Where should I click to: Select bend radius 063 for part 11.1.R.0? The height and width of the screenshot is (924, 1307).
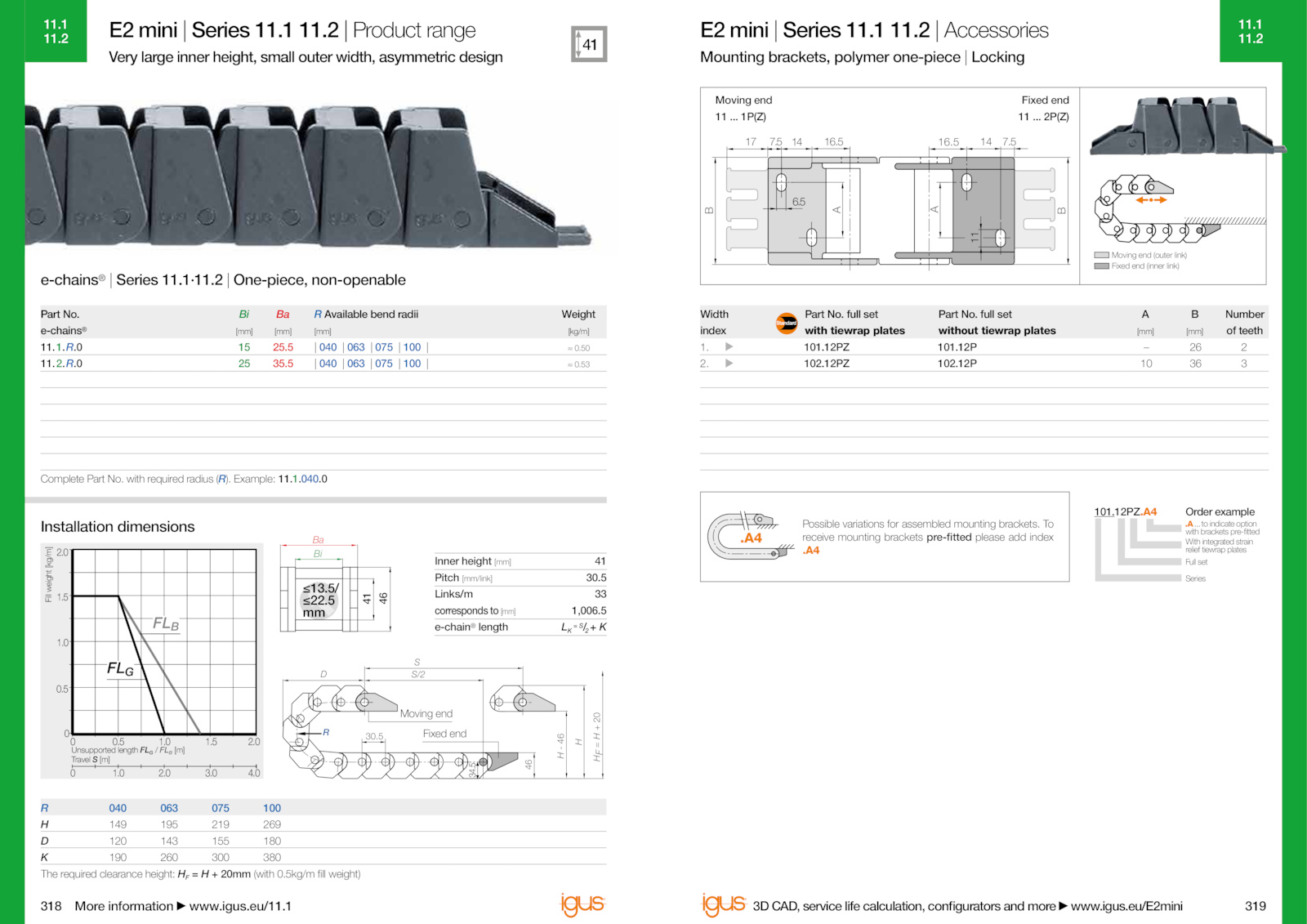tap(356, 347)
